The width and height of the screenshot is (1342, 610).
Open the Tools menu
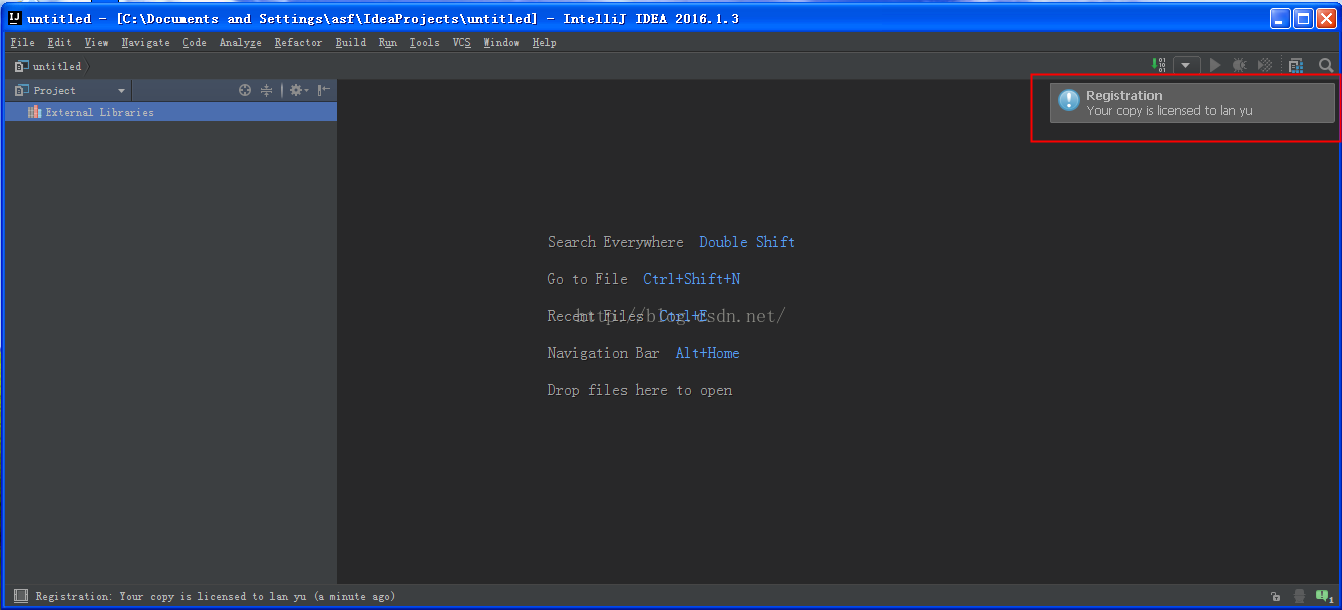point(425,42)
